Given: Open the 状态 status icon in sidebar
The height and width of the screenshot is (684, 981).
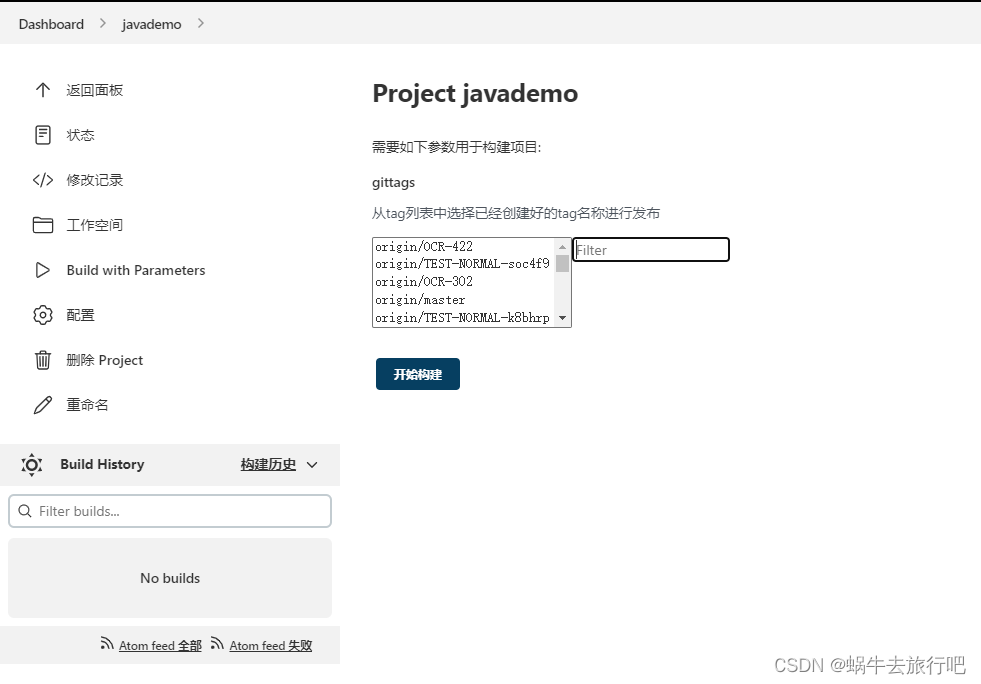Looking at the screenshot, I should pos(43,135).
